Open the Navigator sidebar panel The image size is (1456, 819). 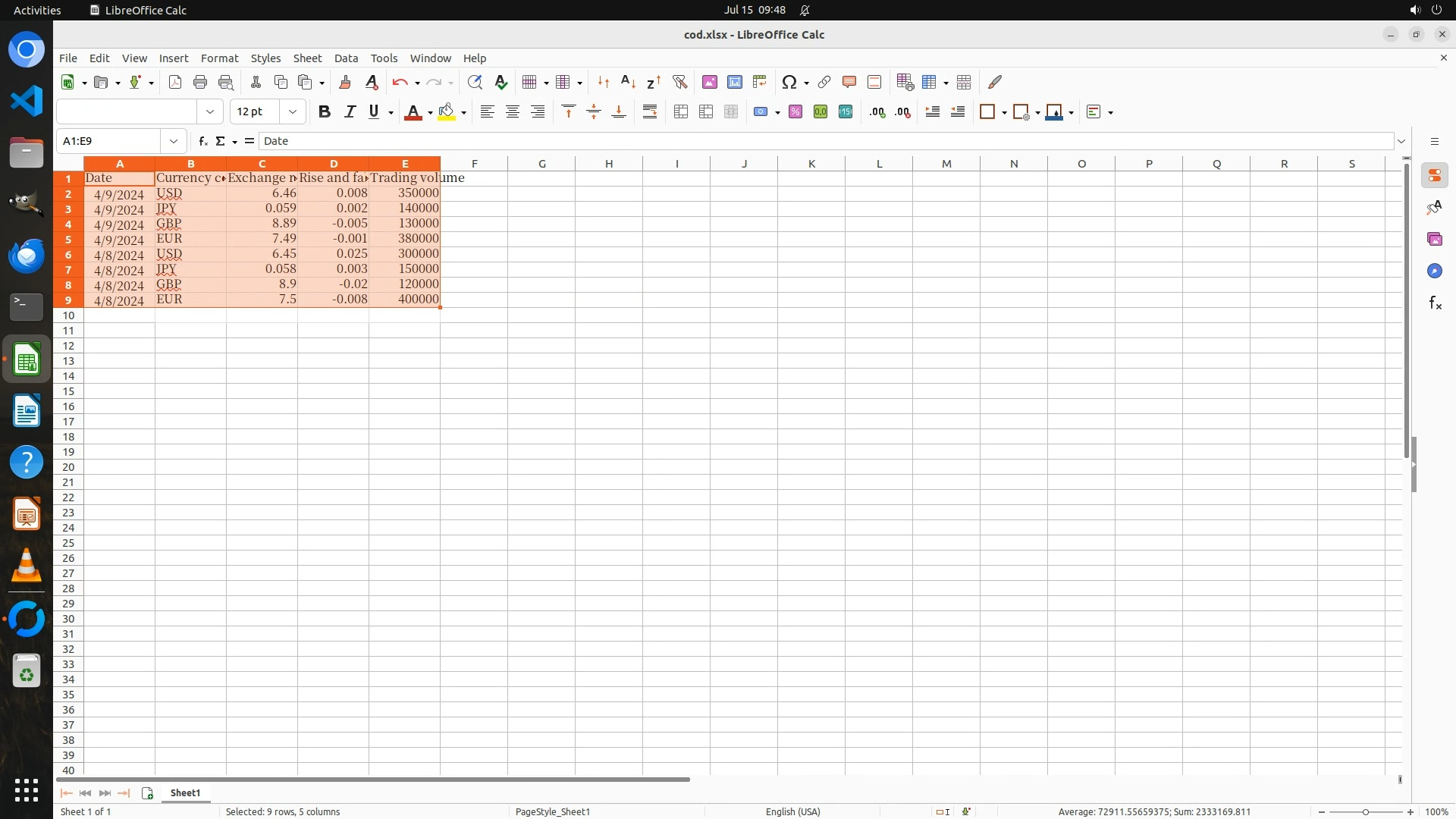tap(1434, 271)
